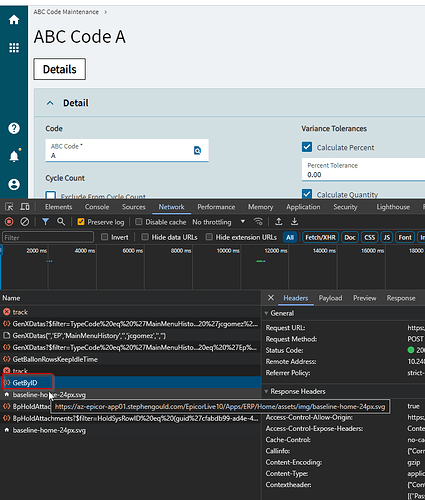Open the Payload tab
Screen dimensions: 425x500
330,298
